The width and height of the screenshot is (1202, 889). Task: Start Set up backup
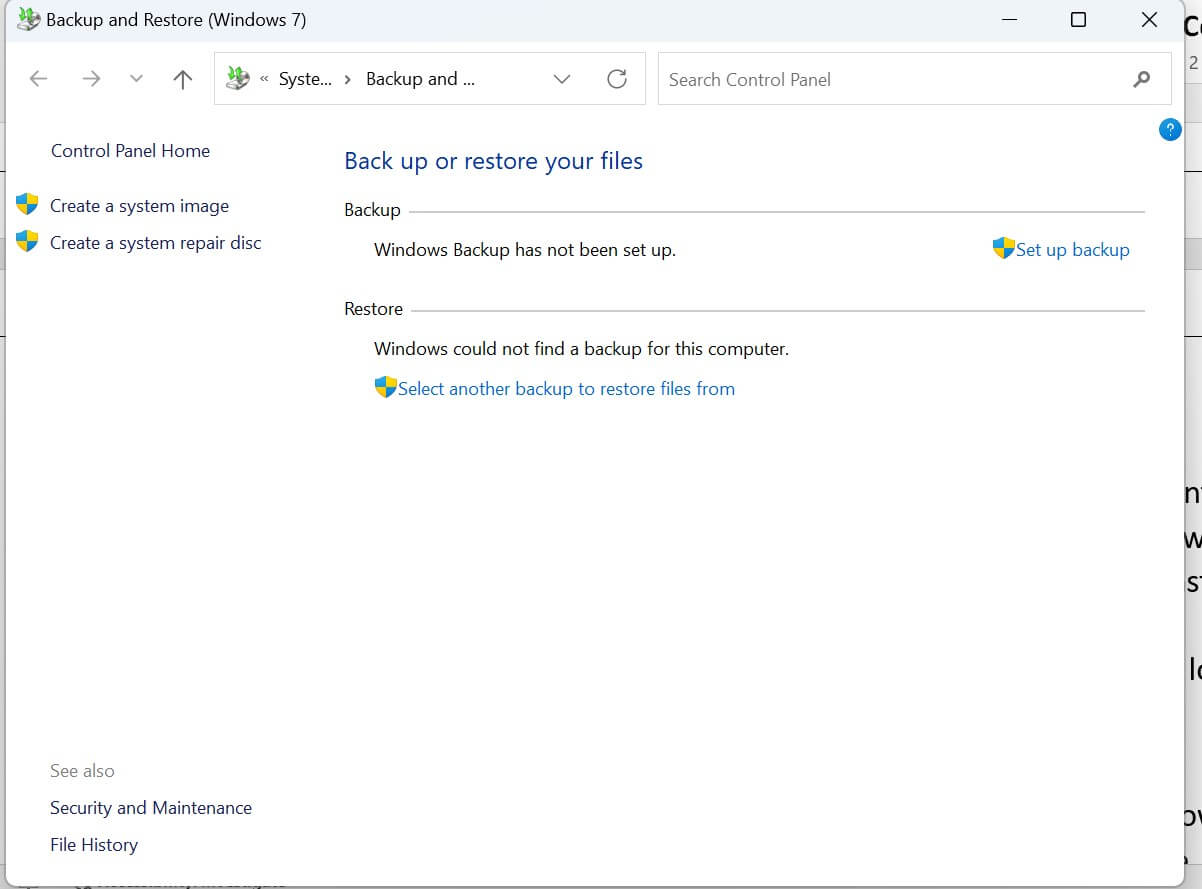[x=1073, y=250]
